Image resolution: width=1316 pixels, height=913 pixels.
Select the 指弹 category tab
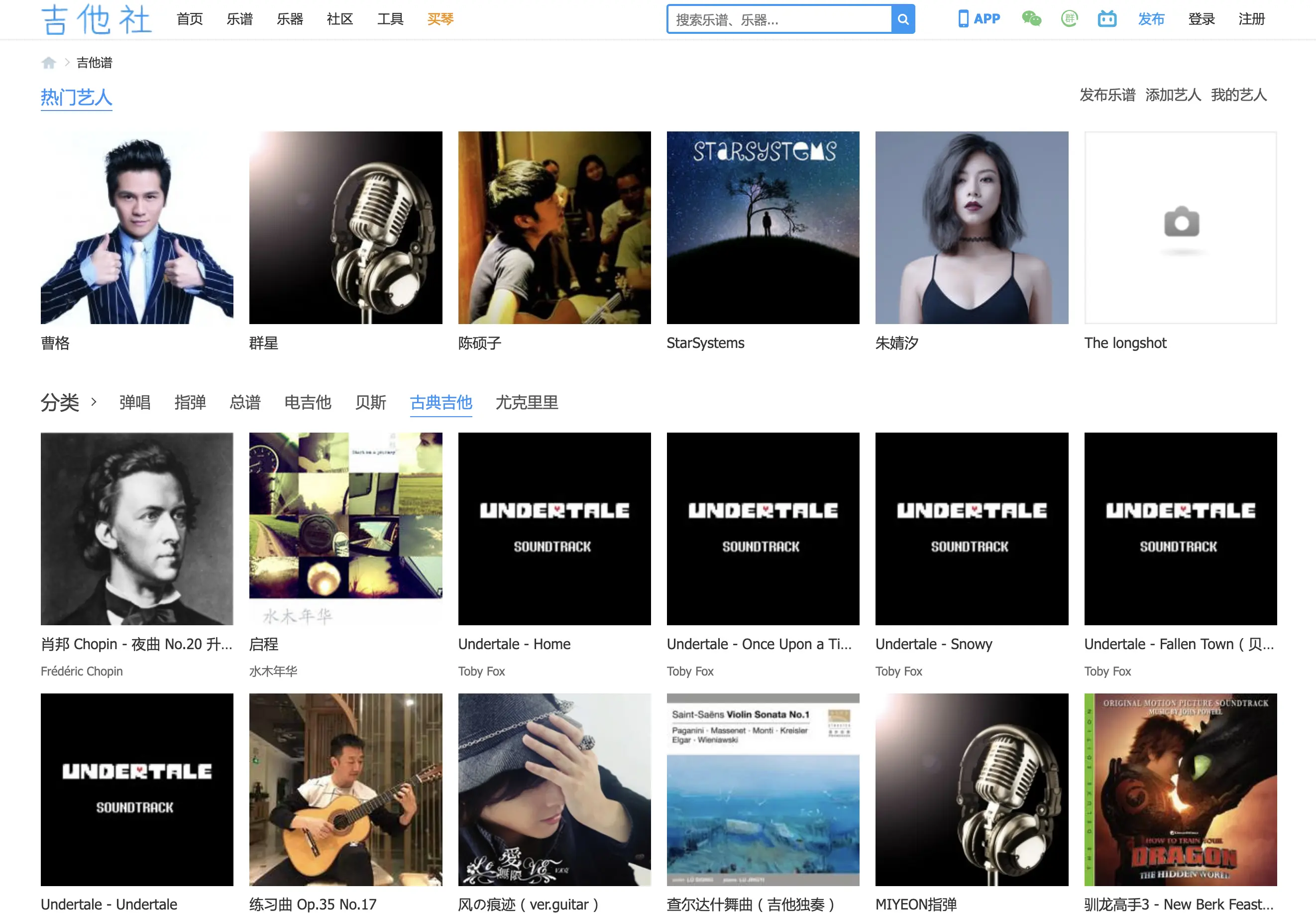190,402
